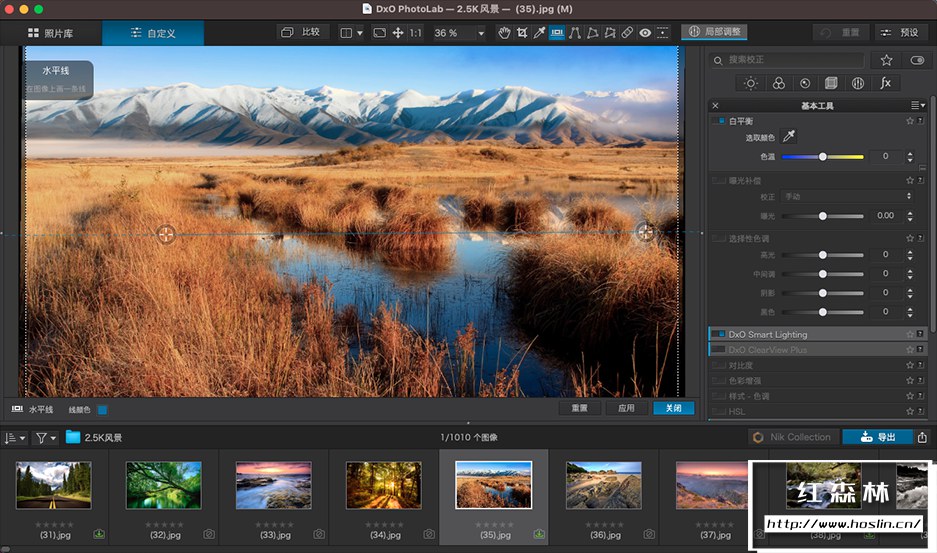Step the 曝光 value stepper
937x553 pixels.
[910, 216]
